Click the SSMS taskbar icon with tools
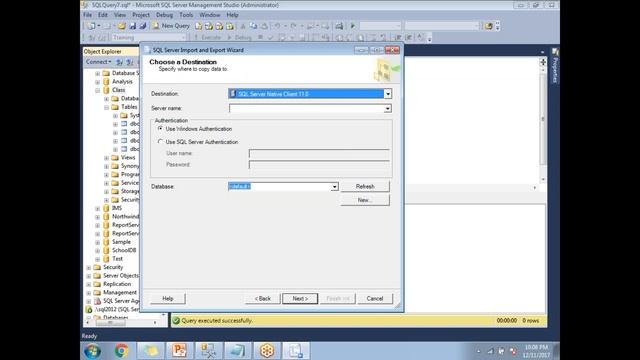This screenshot has width=640, height=360. [x=208, y=351]
